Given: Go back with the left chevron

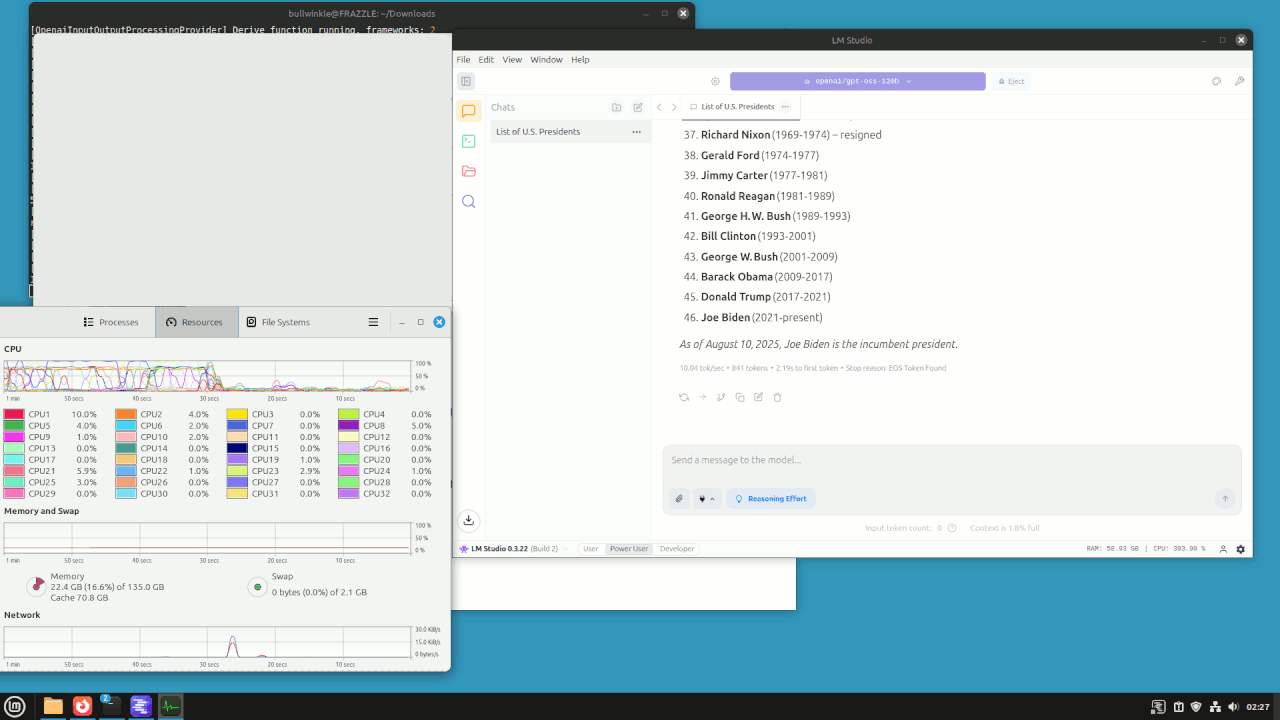Looking at the screenshot, I should tap(659, 107).
